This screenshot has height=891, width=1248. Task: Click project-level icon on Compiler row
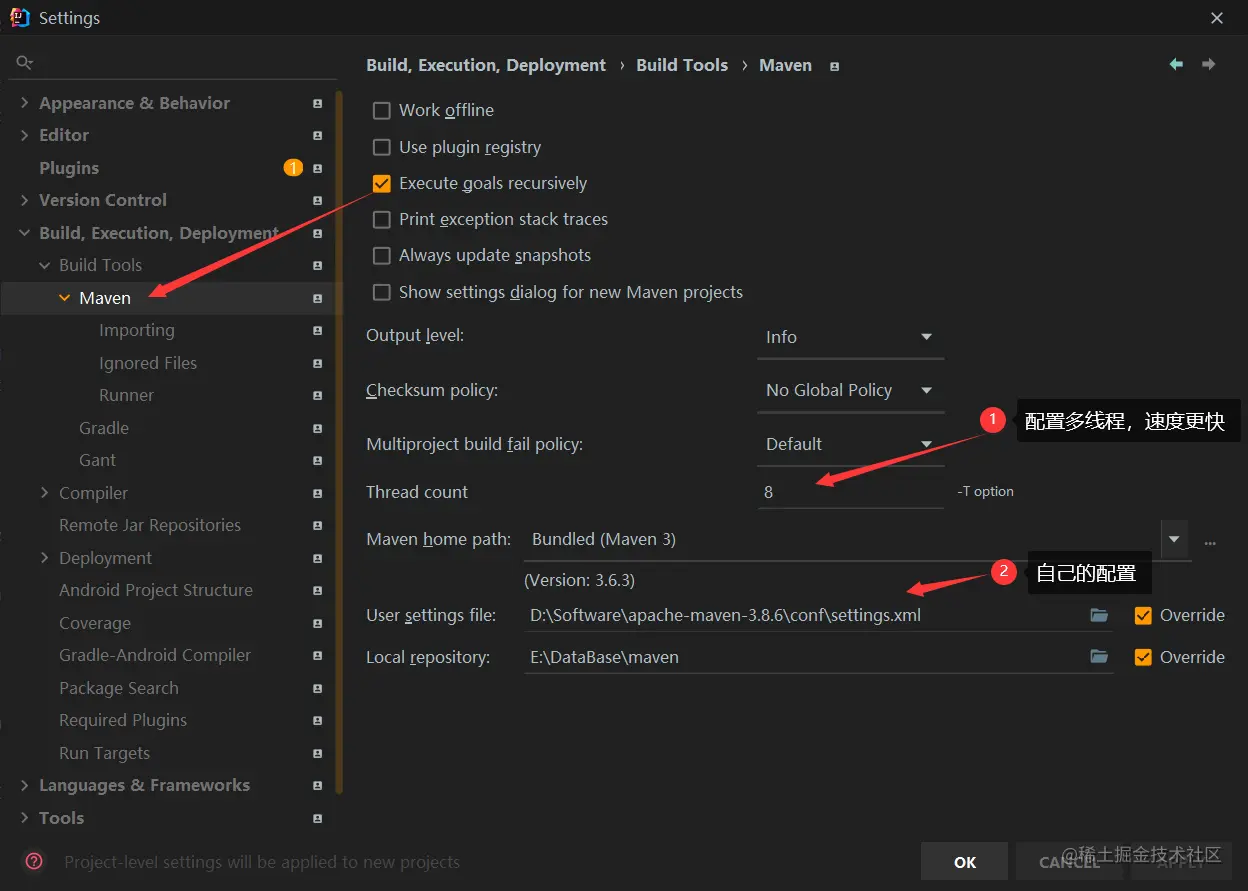[317, 493]
